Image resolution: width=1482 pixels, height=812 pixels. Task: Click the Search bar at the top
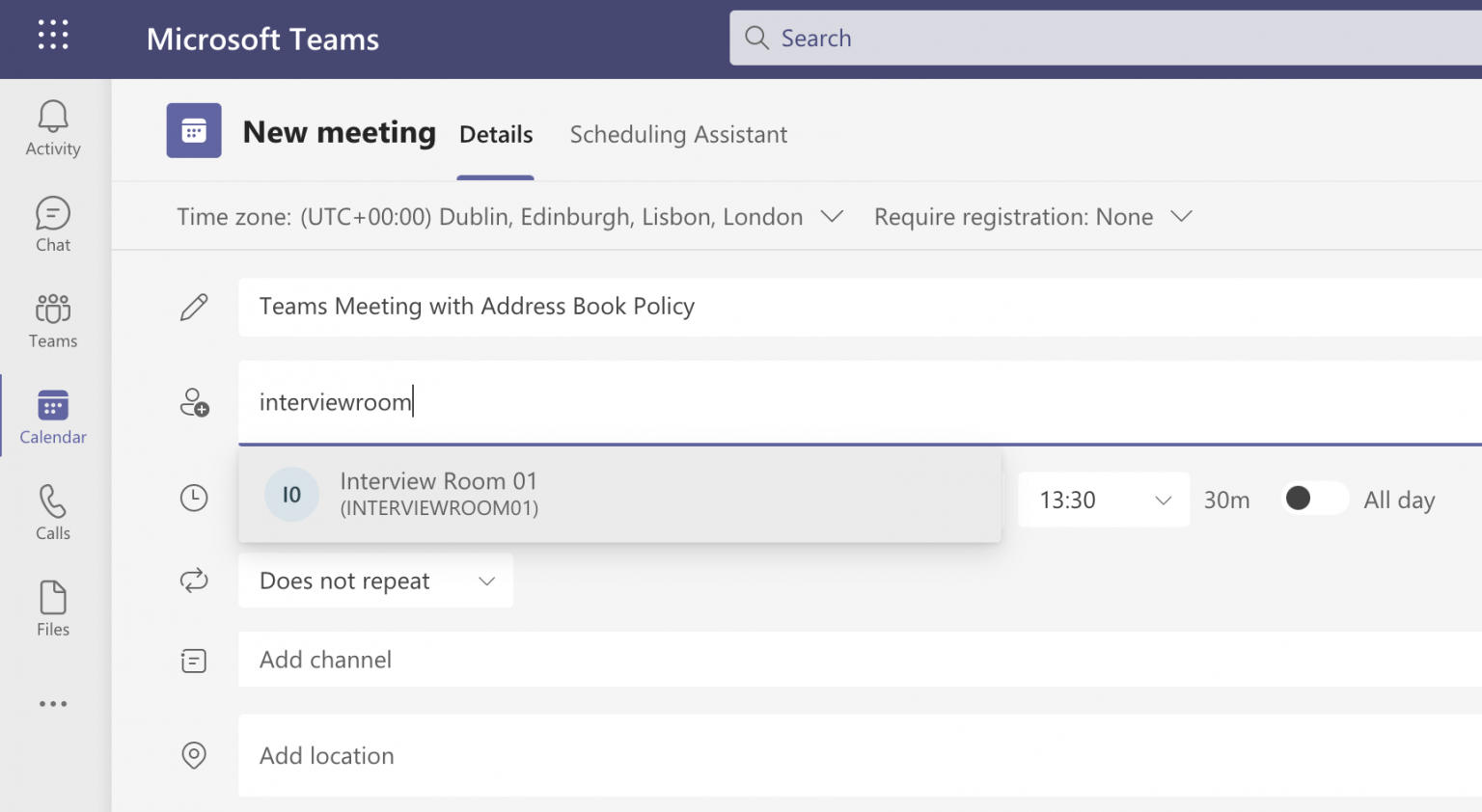click(x=1061, y=38)
